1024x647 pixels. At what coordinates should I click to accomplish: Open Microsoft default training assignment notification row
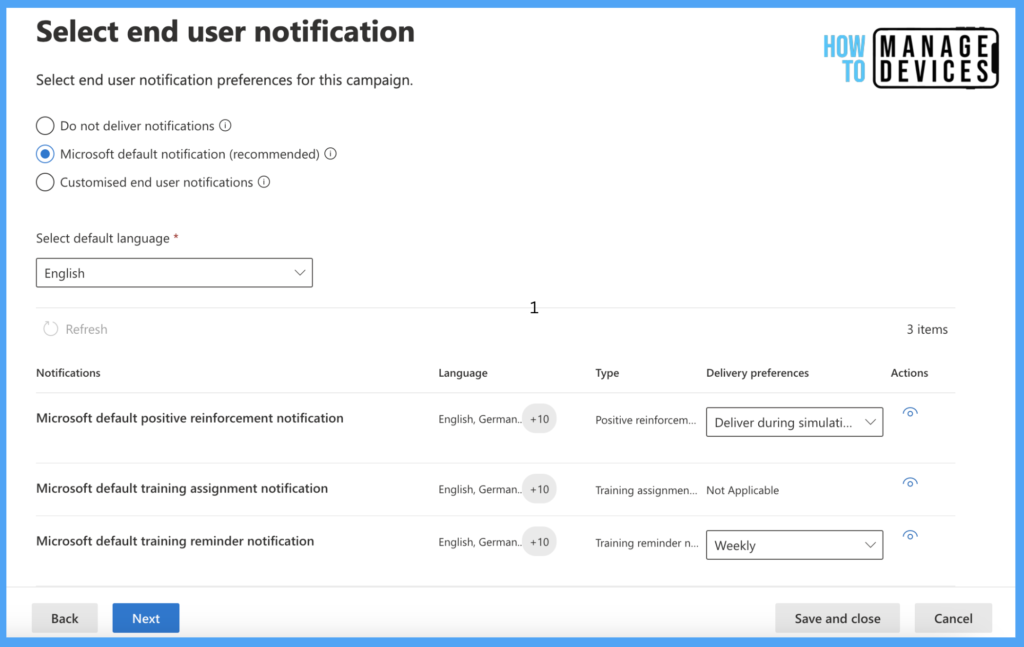(182, 489)
